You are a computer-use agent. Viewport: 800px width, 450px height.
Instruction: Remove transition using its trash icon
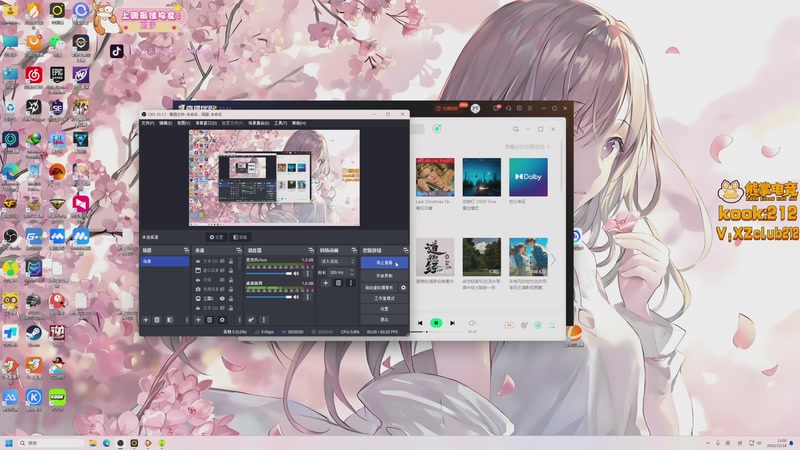point(338,283)
